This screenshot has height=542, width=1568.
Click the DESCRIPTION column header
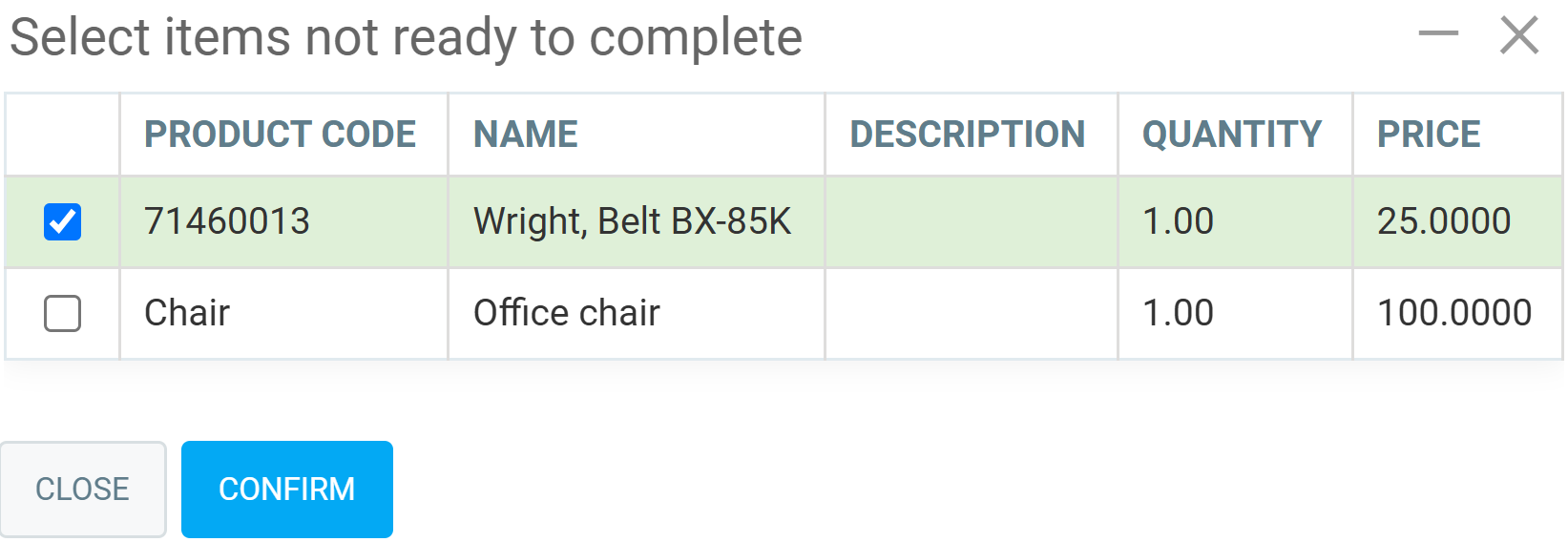click(x=967, y=135)
